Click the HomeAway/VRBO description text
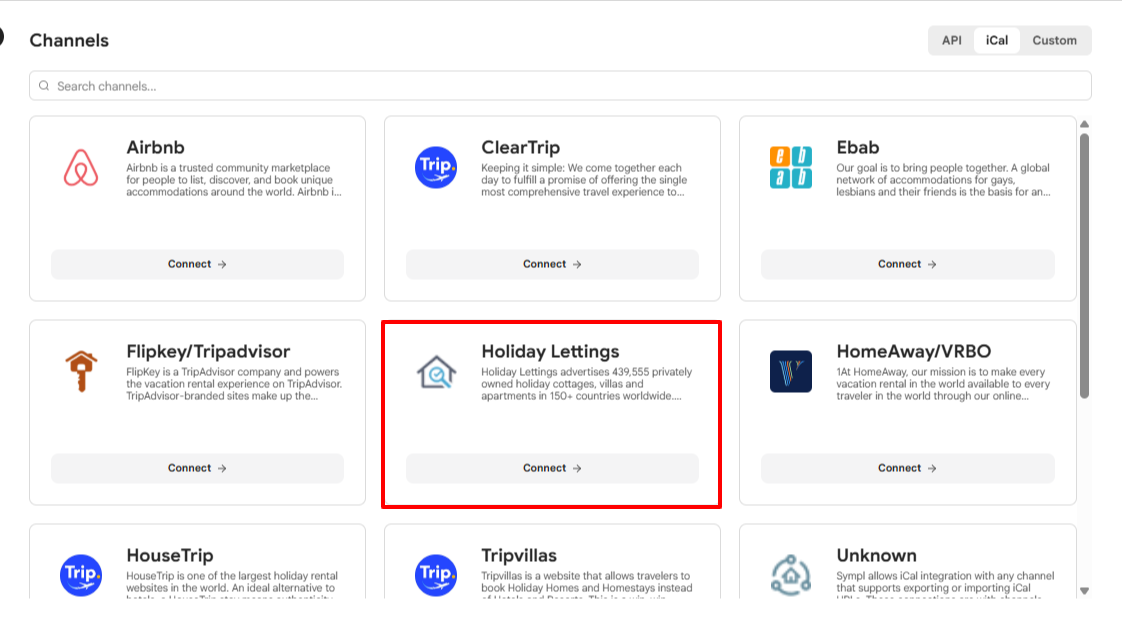The width and height of the screenshot is (1122, 618). (943, 383)
